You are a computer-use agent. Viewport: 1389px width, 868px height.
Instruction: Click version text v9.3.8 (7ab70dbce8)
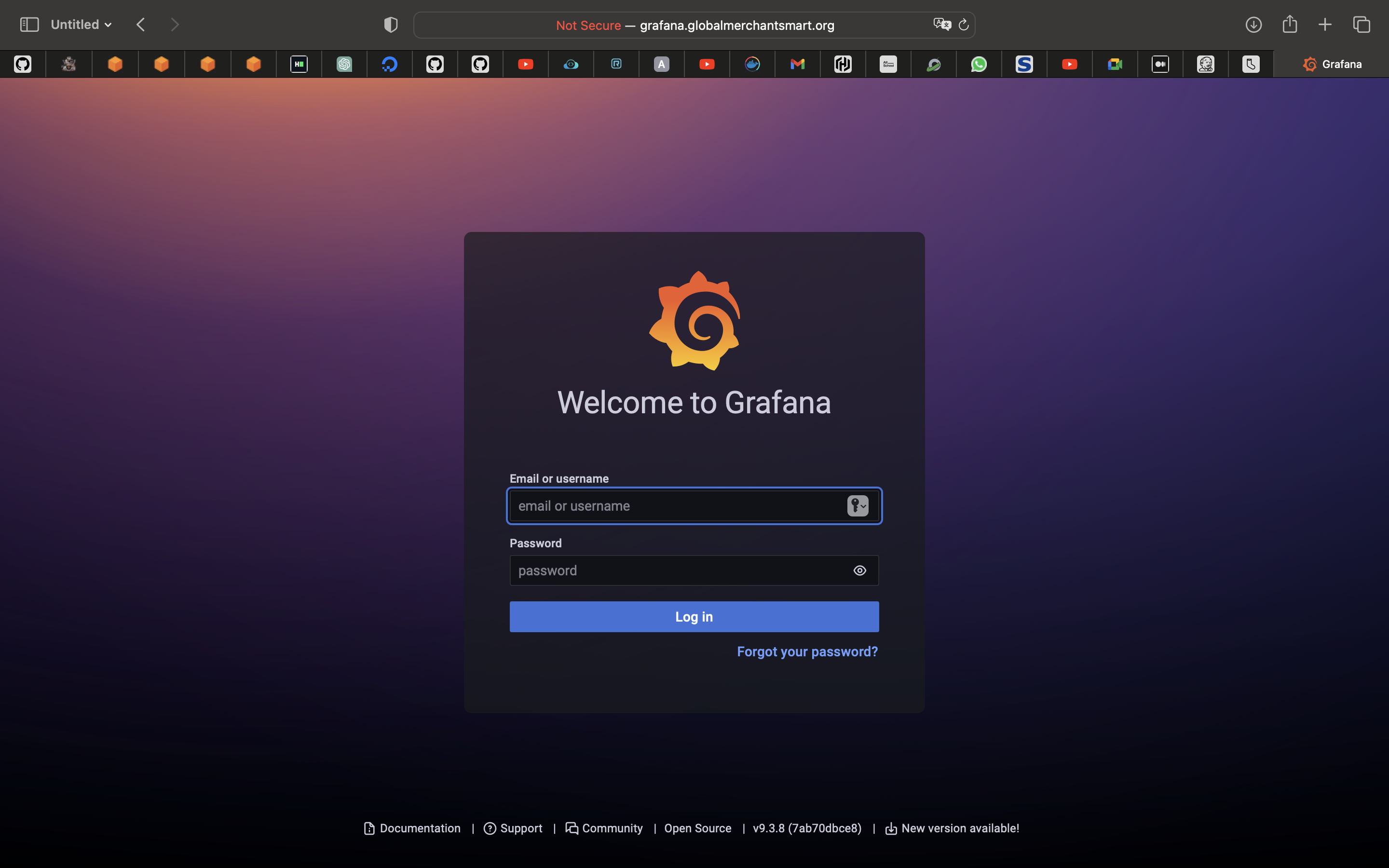point(807,828)
